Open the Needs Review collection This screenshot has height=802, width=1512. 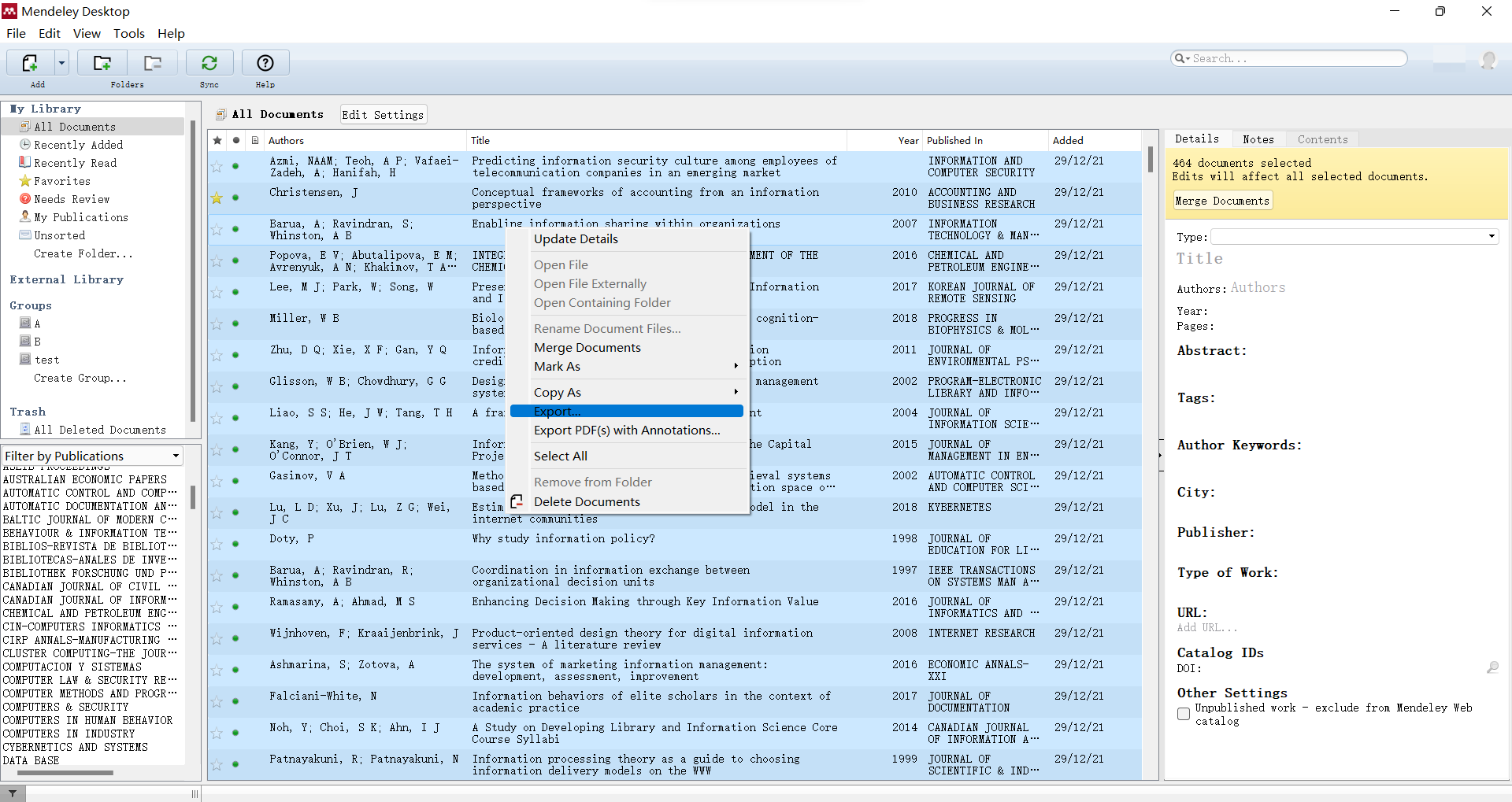(x=72, y=199)
